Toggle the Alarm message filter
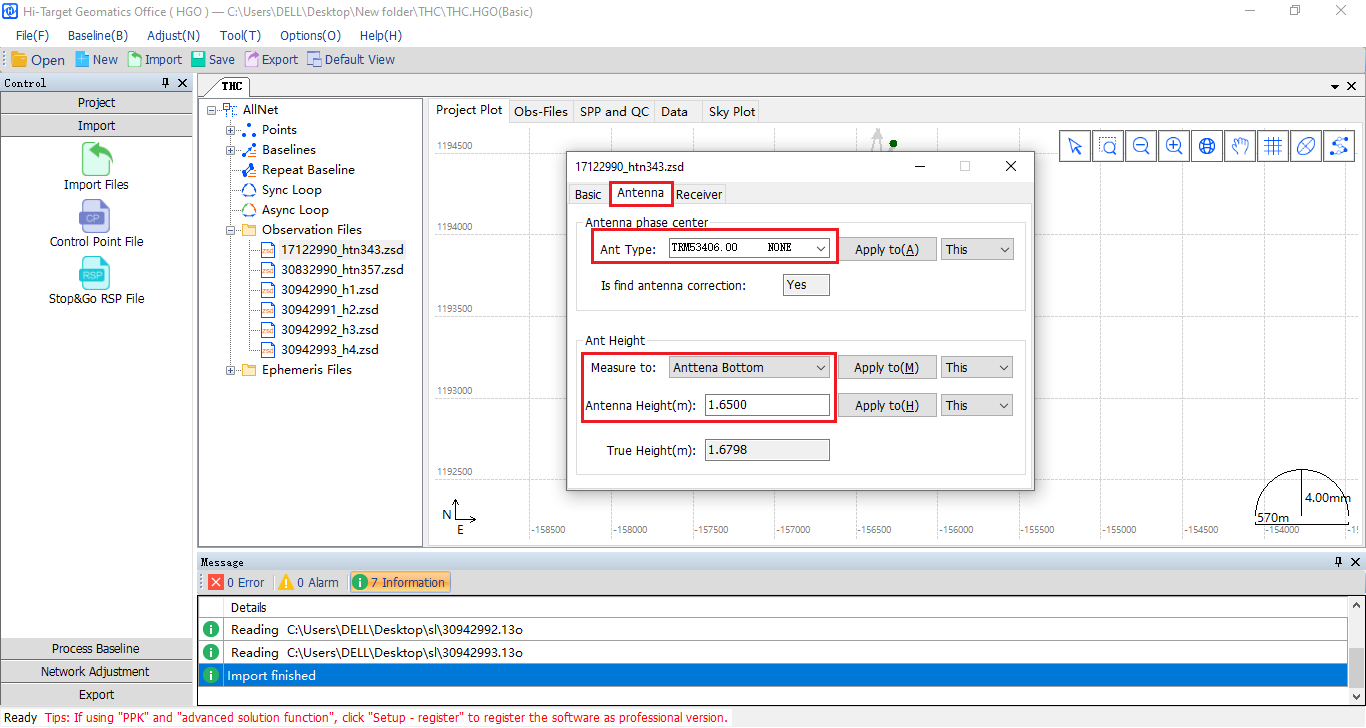 [308, 582]
